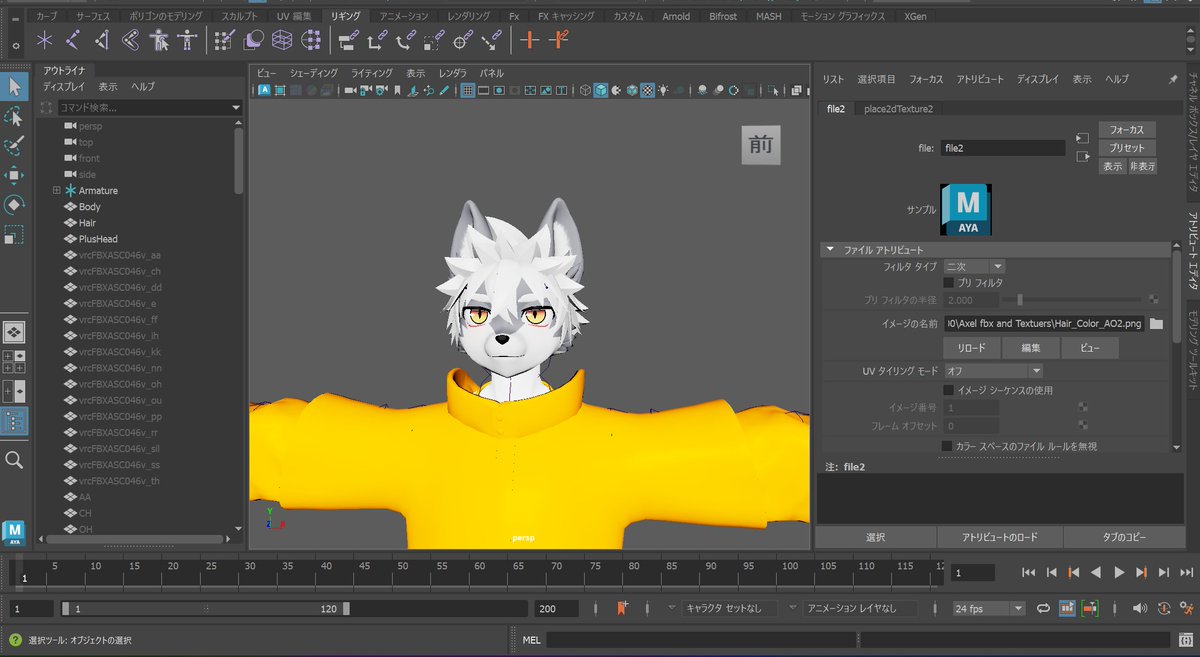Check カラー スペースのファイル ルールを無視
The height and width of the screenshot is (657, 1200).
pos(949,446)
